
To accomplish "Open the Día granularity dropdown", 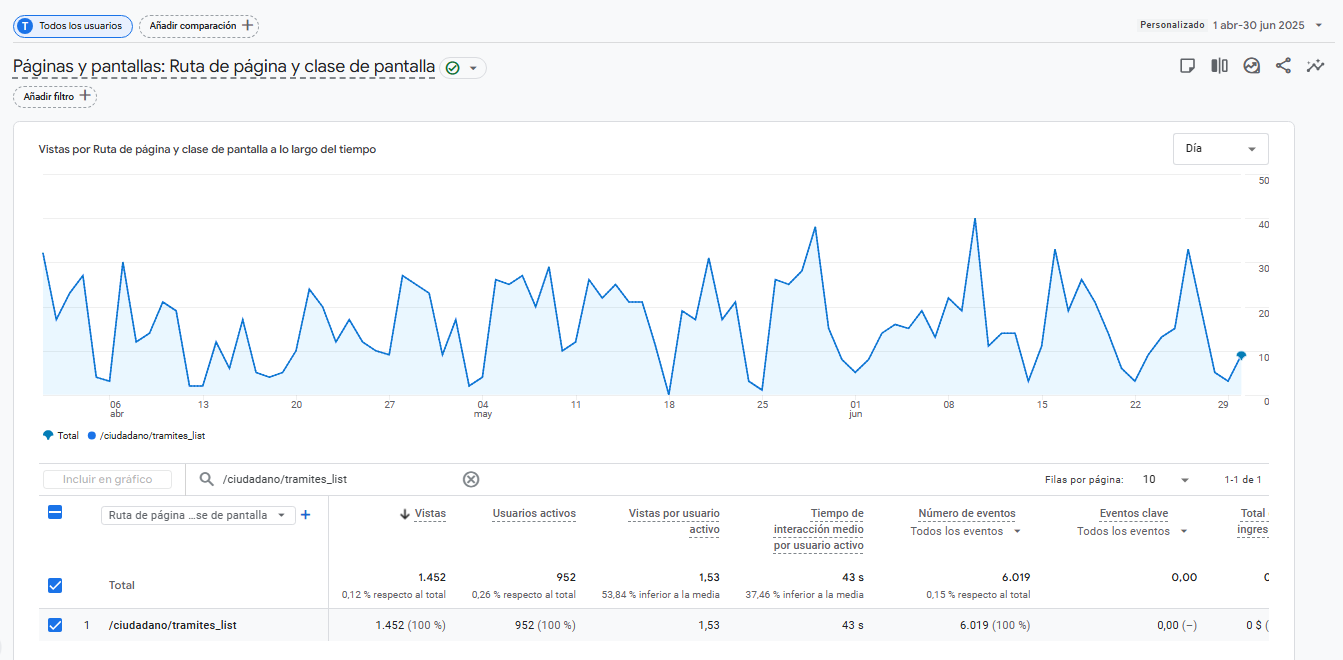I will (1220, 148).
